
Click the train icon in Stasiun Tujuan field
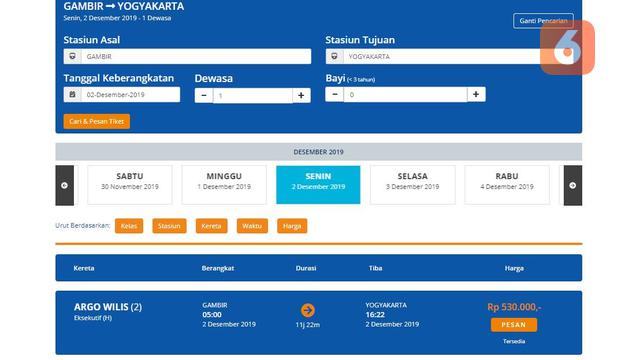334,56
